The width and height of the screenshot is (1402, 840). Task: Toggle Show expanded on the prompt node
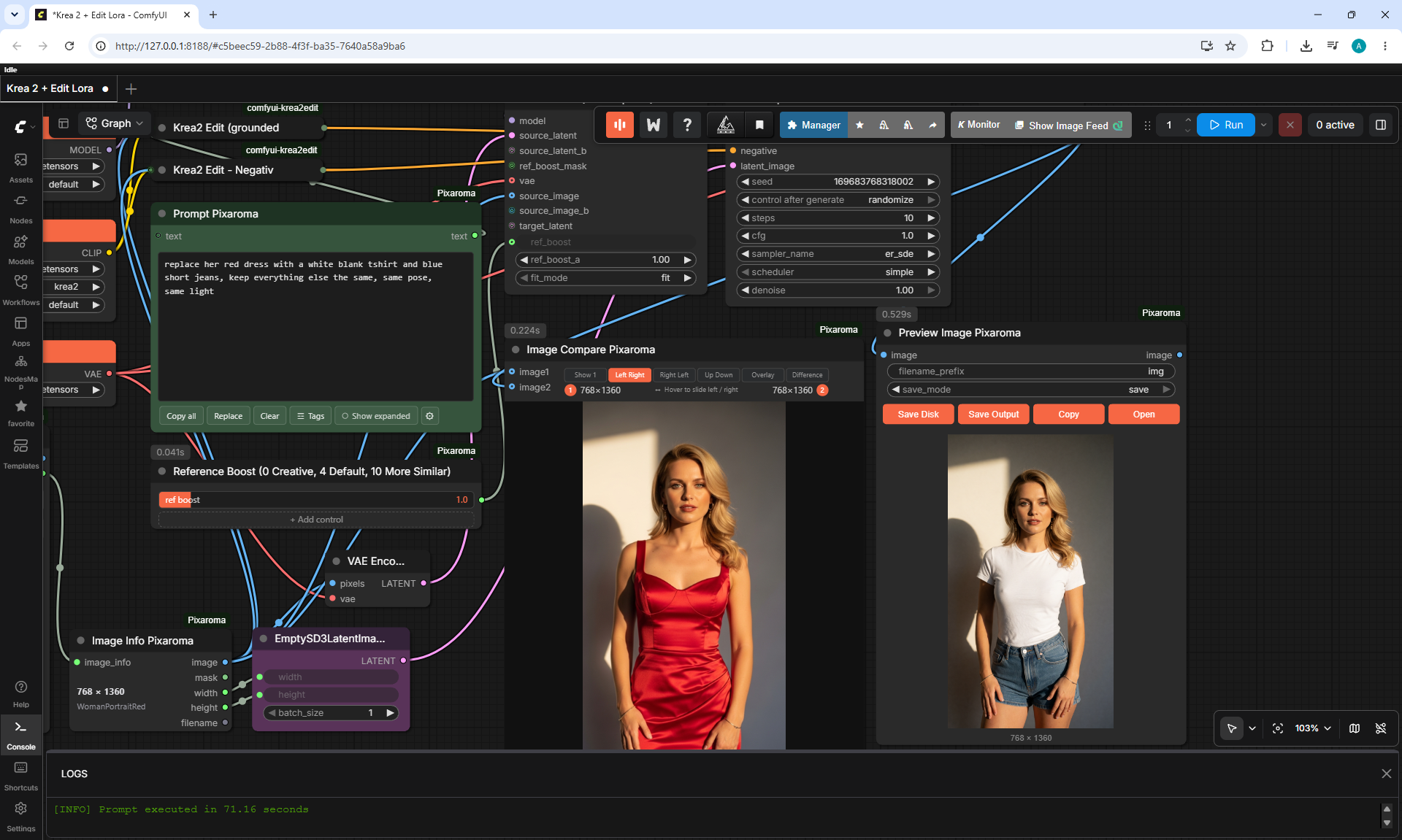(x=376, y=416)
